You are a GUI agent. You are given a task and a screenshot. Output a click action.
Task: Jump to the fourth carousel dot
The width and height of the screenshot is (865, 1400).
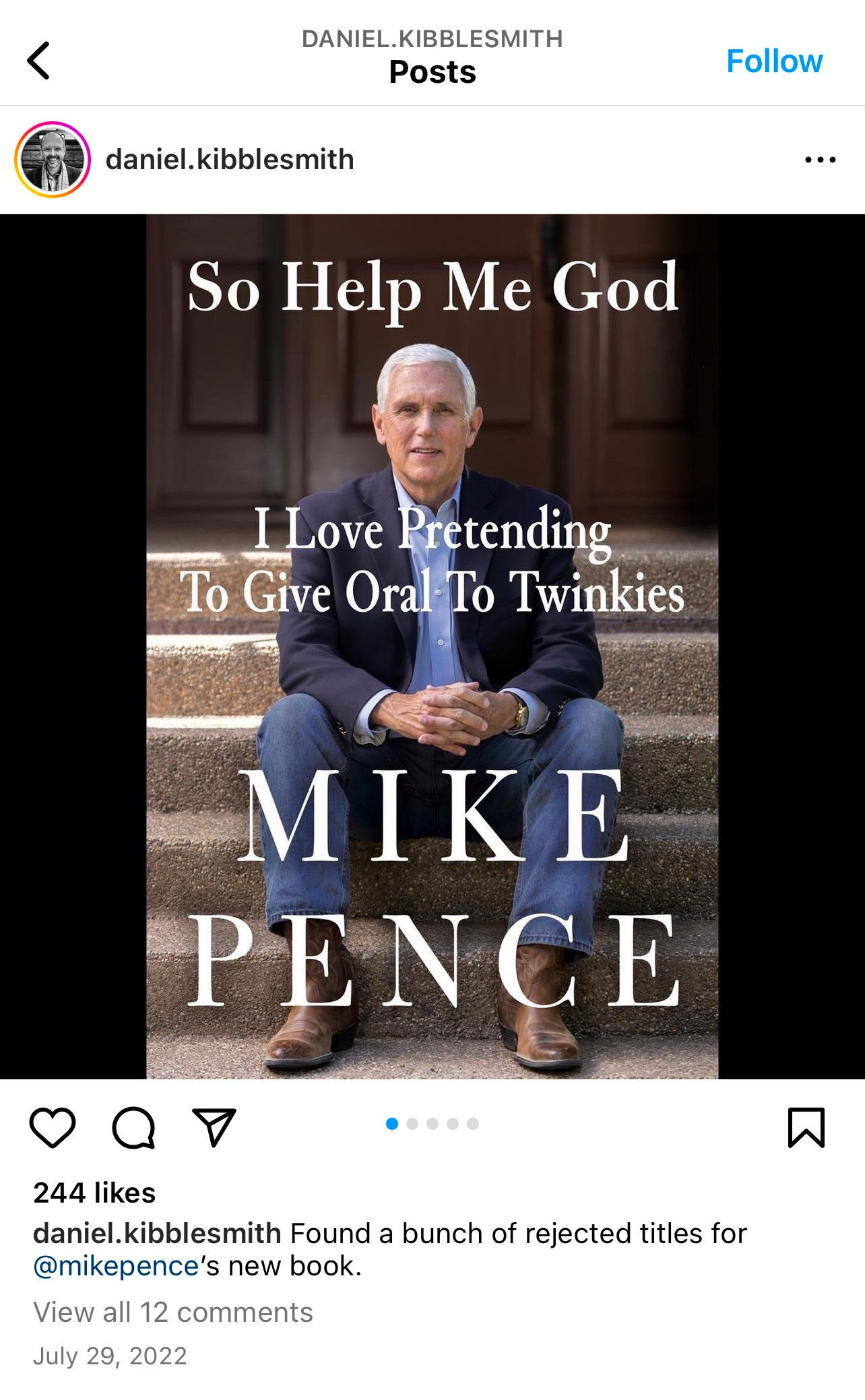click(x=453, y=1124)
